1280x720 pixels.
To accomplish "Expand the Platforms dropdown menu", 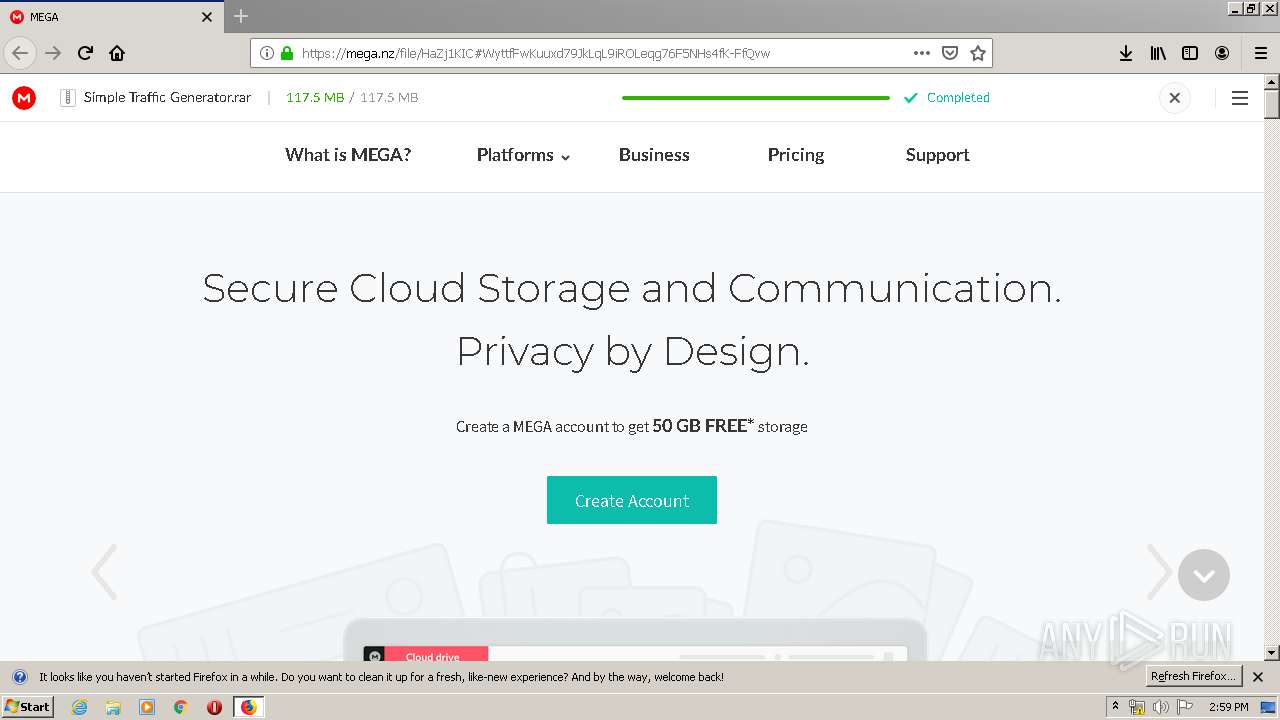I will [523, 155].
